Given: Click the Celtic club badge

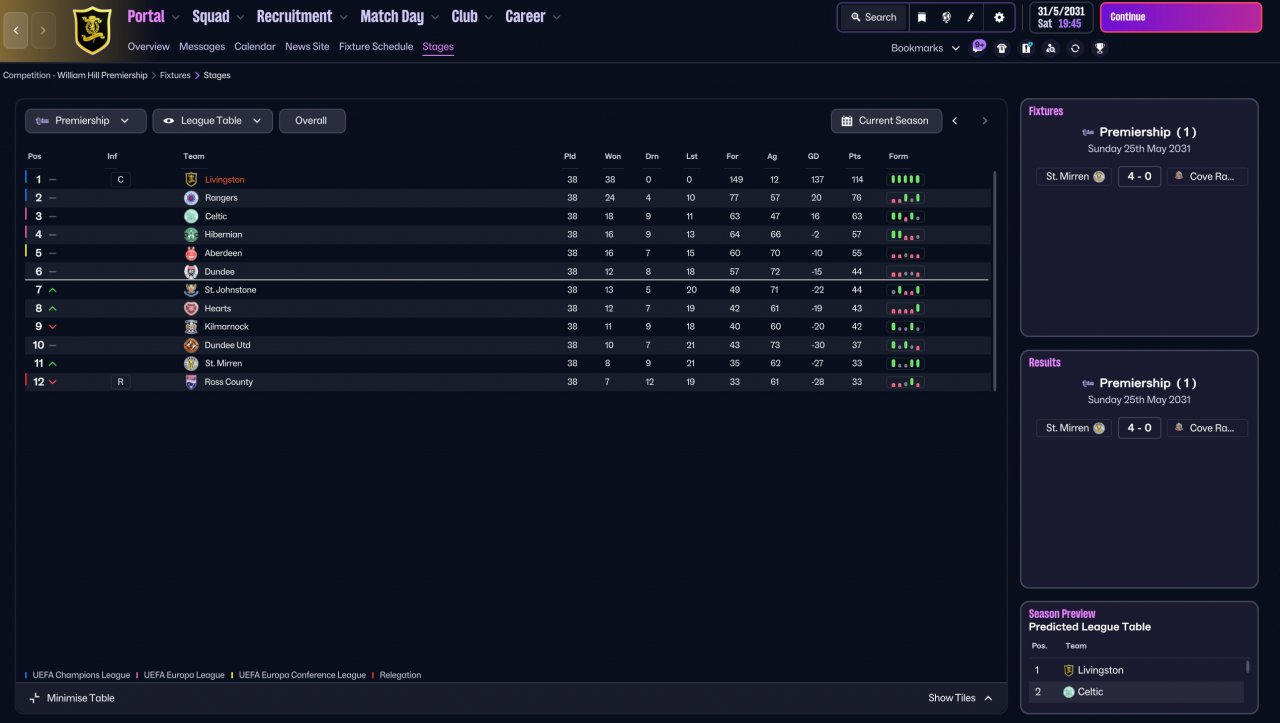Looking at the screenshot, I should point(191,216).
